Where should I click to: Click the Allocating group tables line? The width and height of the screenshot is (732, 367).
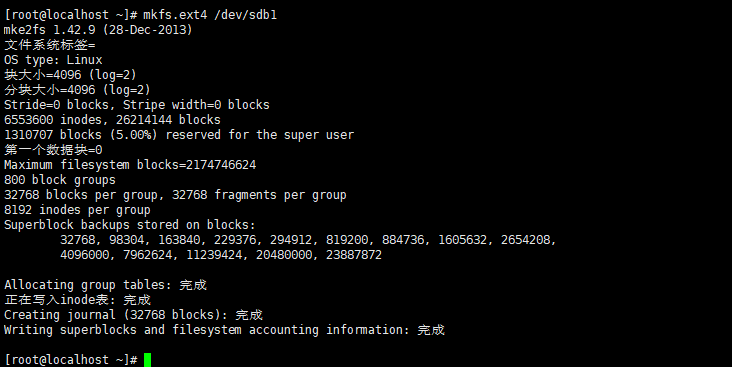pos(106,285)
